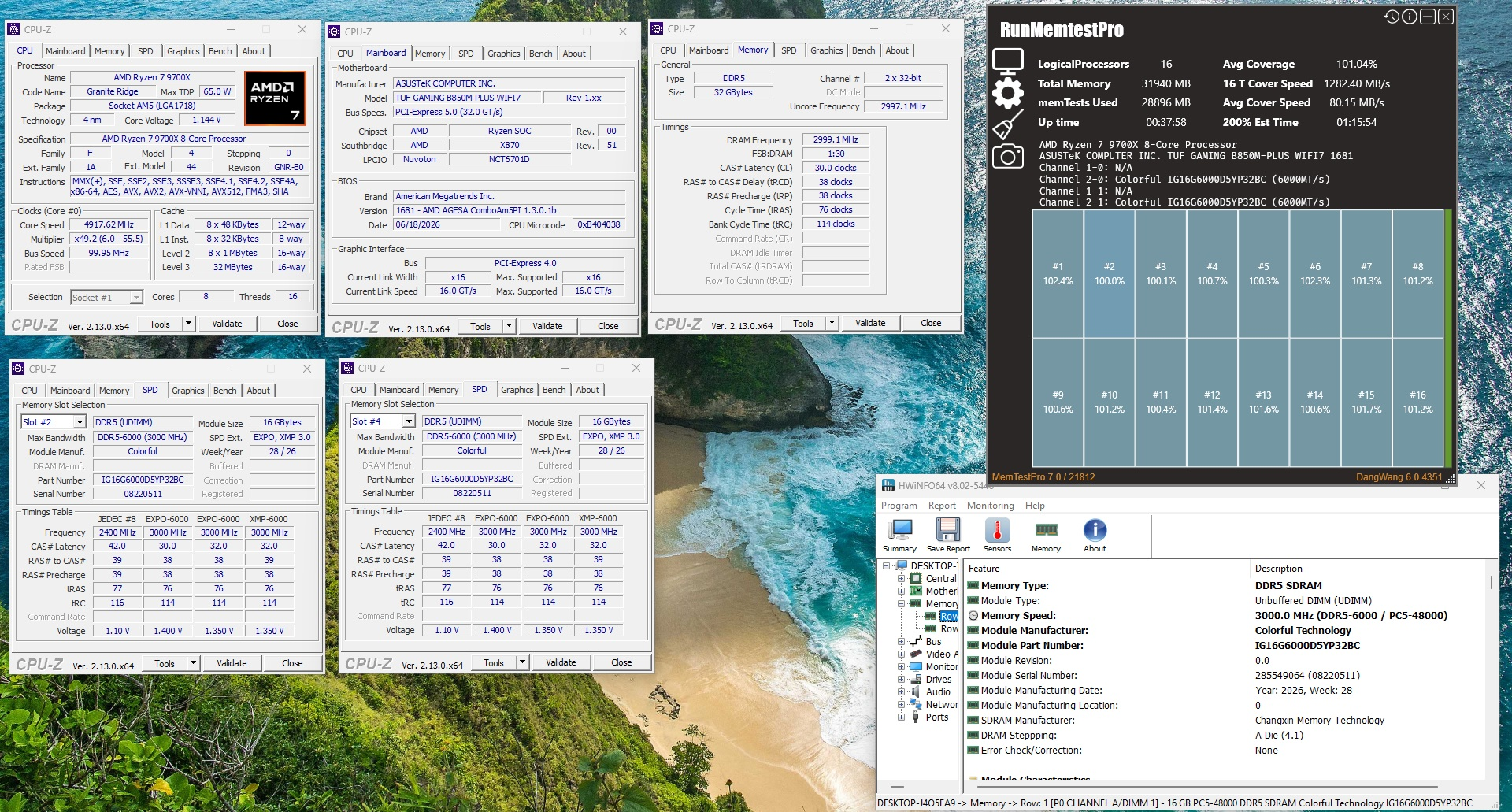
Task: Open the monitor icon in RunMemtestPro sidebar
Action: click(x=1007, y=61)
